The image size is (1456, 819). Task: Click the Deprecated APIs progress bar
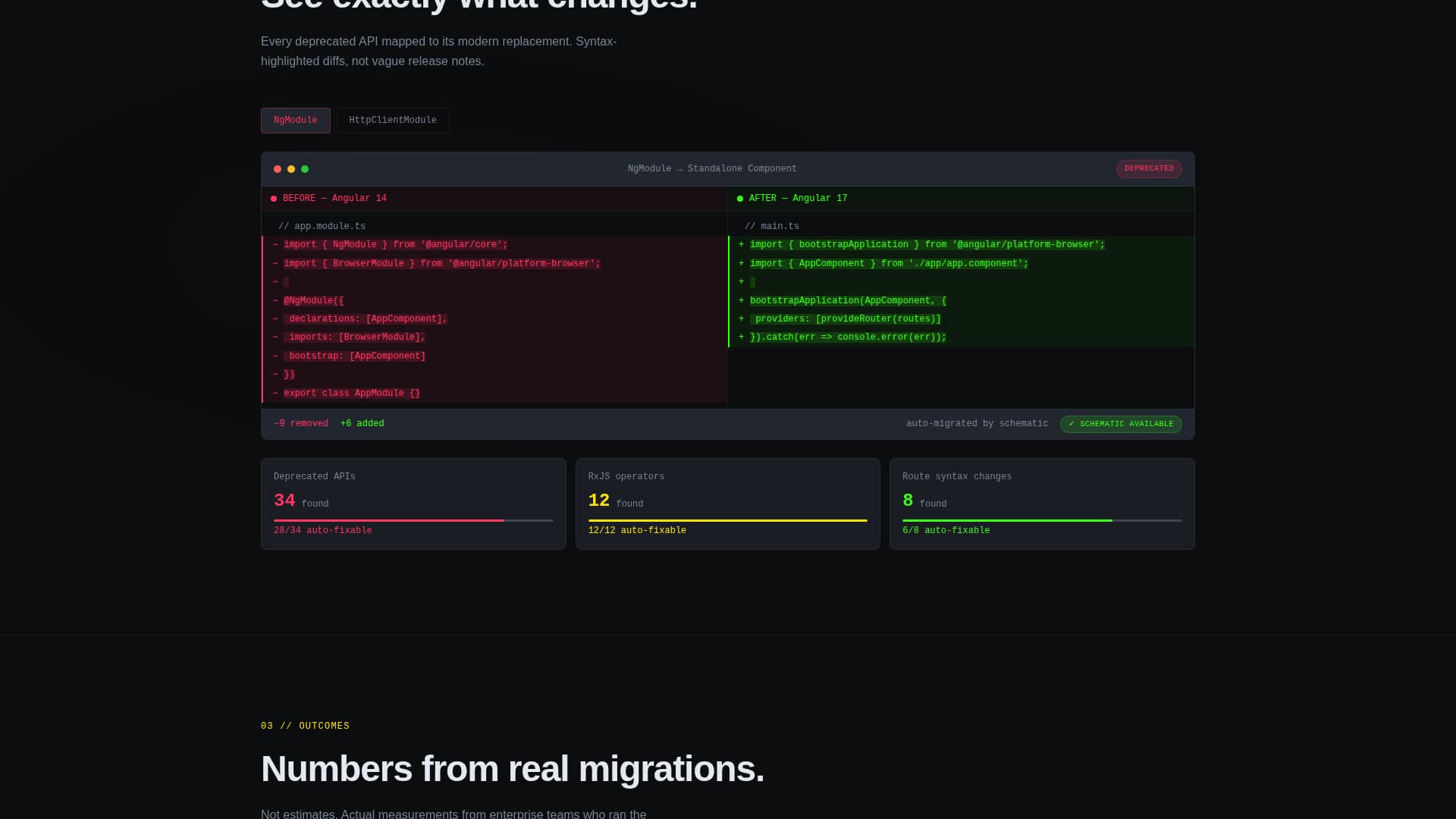pyautogui.click(x=413, y=520)
